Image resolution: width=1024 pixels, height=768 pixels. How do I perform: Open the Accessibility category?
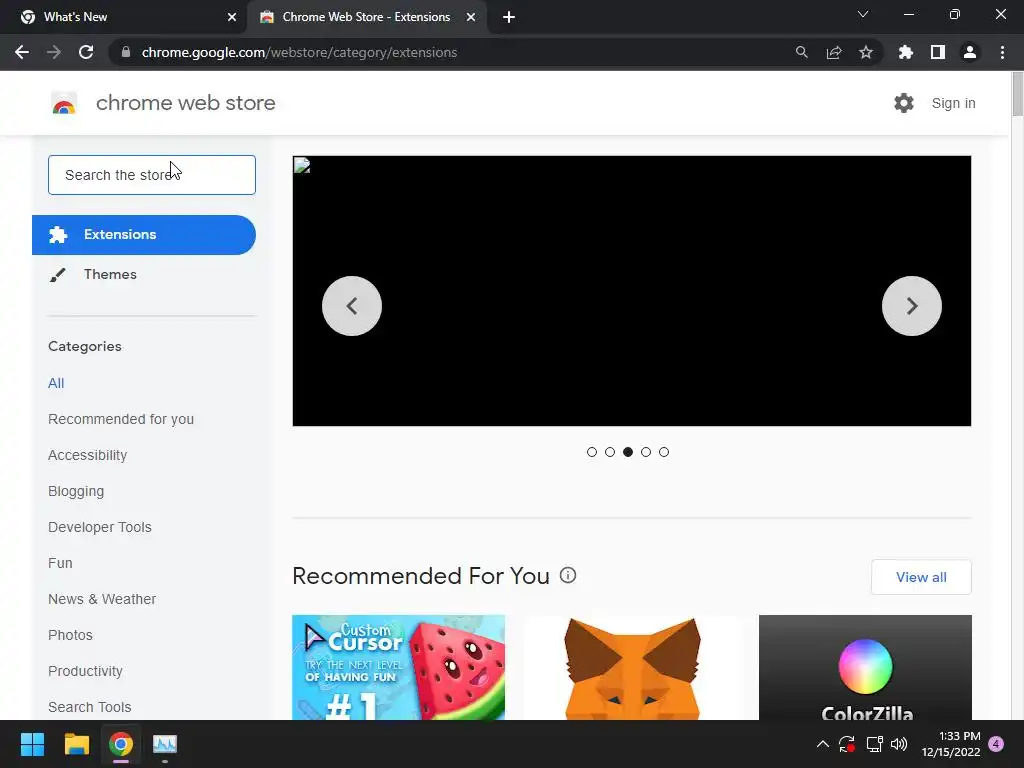(88, 455)
